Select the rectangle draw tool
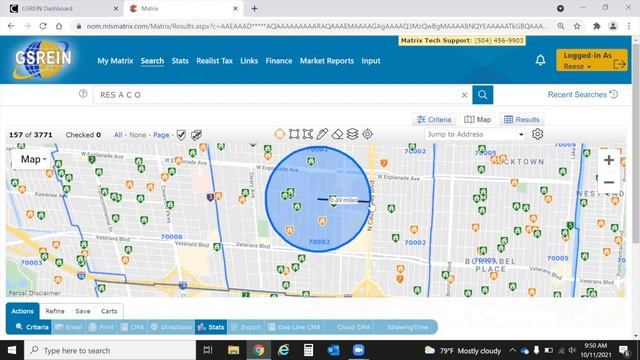The image size is (640, 360). pyautogui.click(x=294, y=134)
